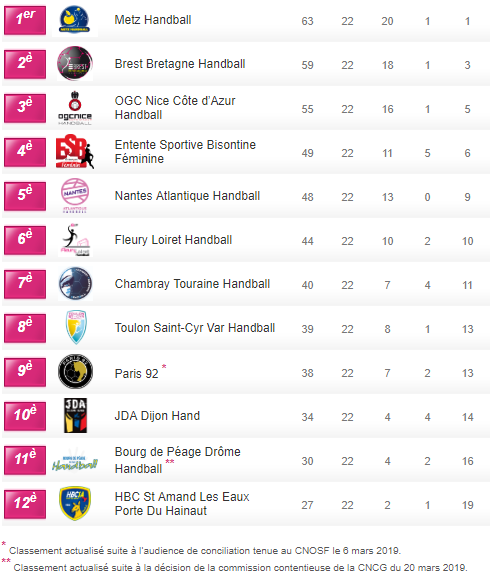
Task: Select the pink 12è rank badge
Action: 25,504
